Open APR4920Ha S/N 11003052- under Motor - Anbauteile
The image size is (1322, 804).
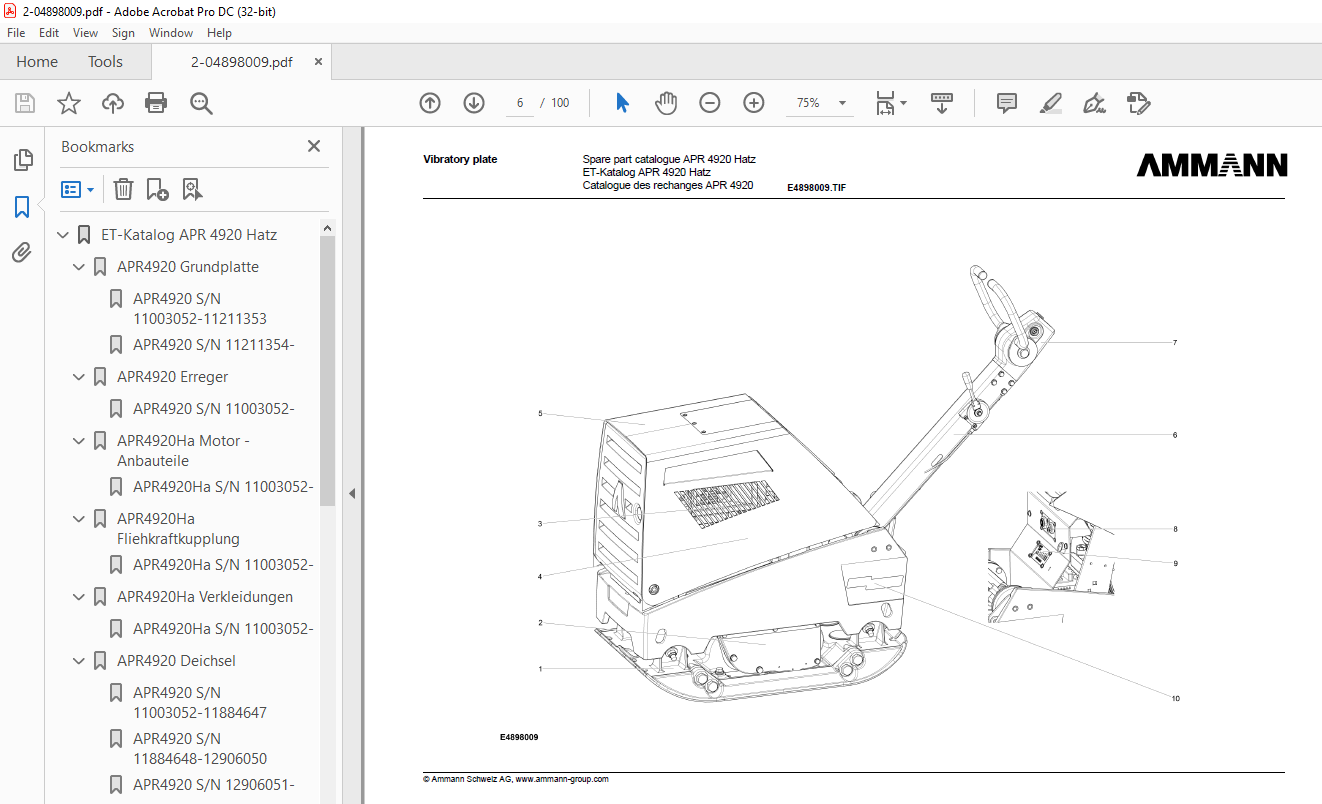click(223, 487)
